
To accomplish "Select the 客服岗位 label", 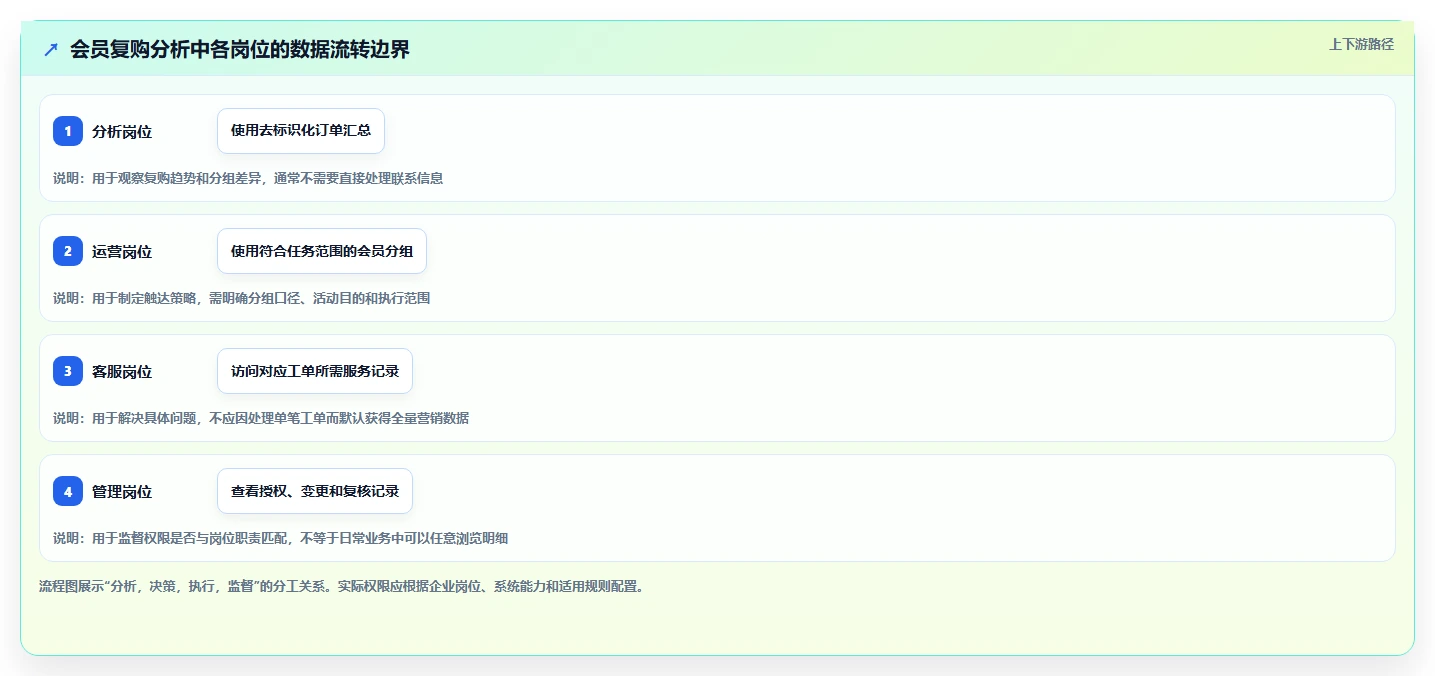I will pyautogui.click(x=122, y=372).
